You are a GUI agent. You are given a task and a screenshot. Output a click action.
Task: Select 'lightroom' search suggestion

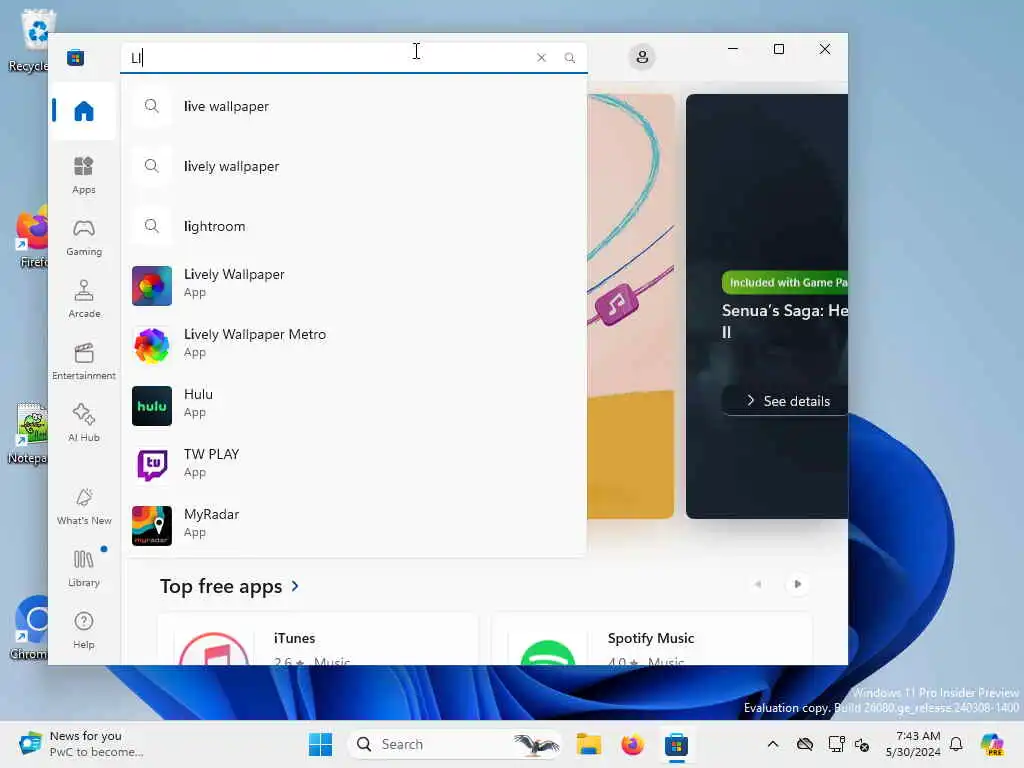point(354,226)
